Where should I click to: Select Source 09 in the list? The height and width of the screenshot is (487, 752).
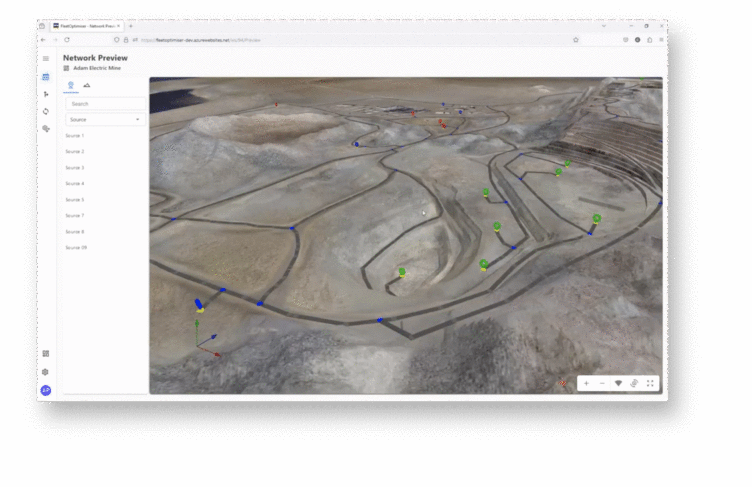pos(76,248)
